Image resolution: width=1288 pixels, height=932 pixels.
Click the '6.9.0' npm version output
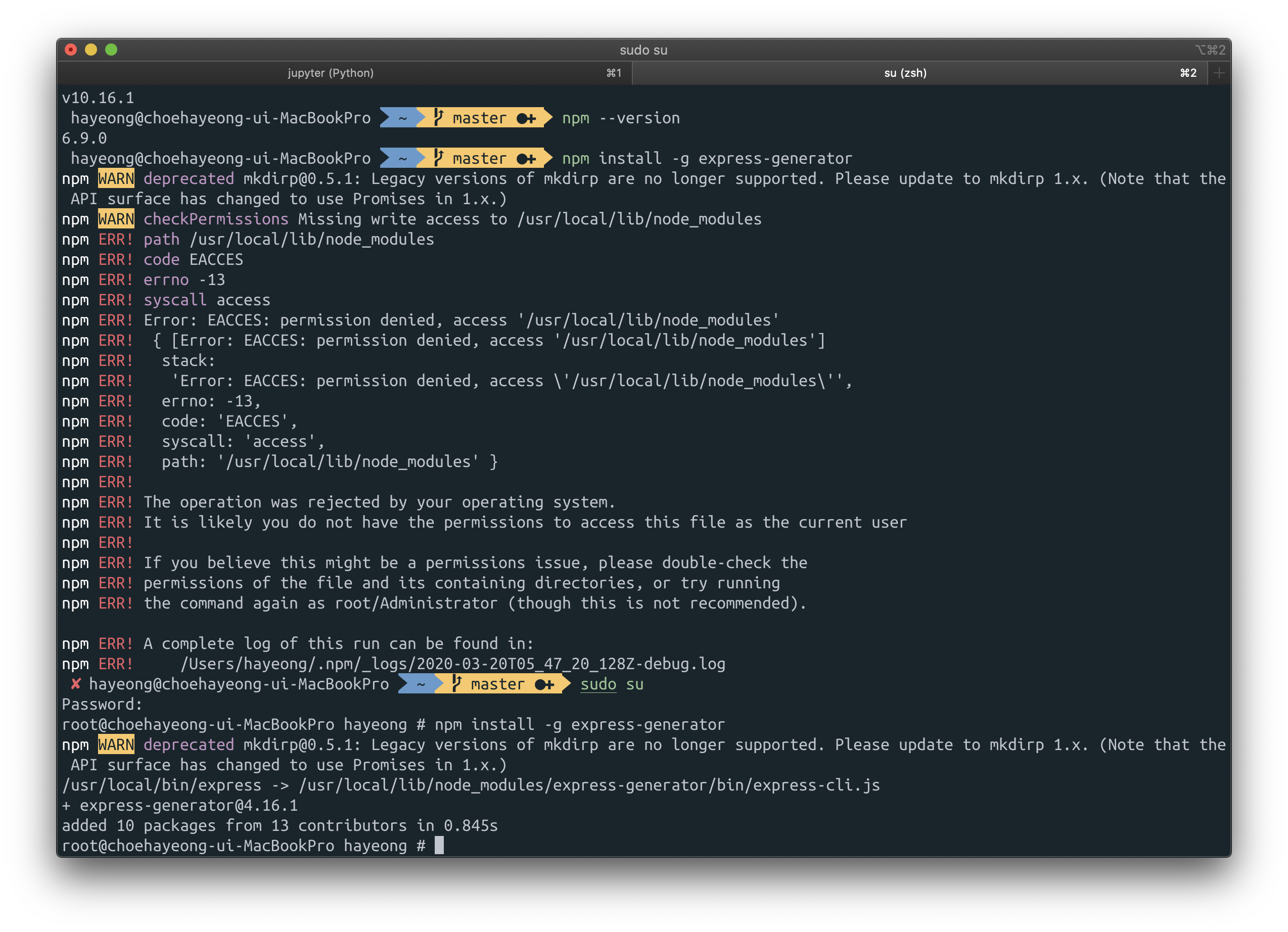(x=84, y=138)
